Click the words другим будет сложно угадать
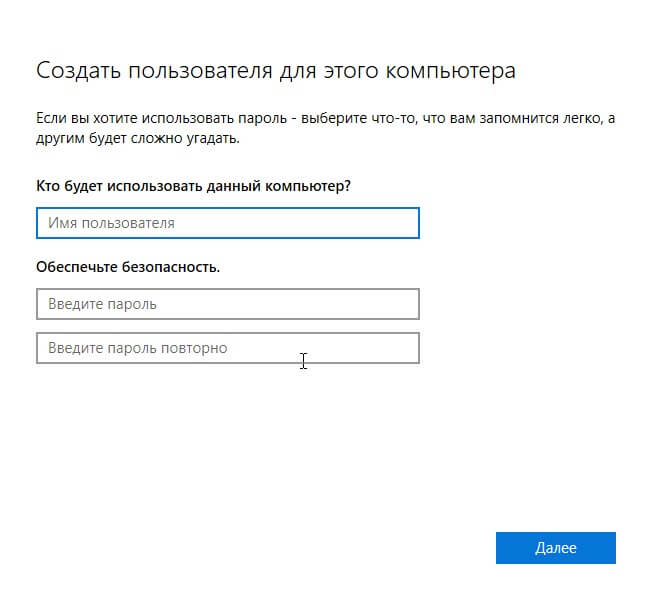 138,138
